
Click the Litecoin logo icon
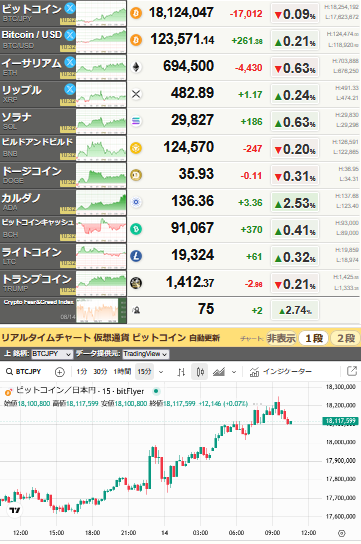tap(136, 256)
